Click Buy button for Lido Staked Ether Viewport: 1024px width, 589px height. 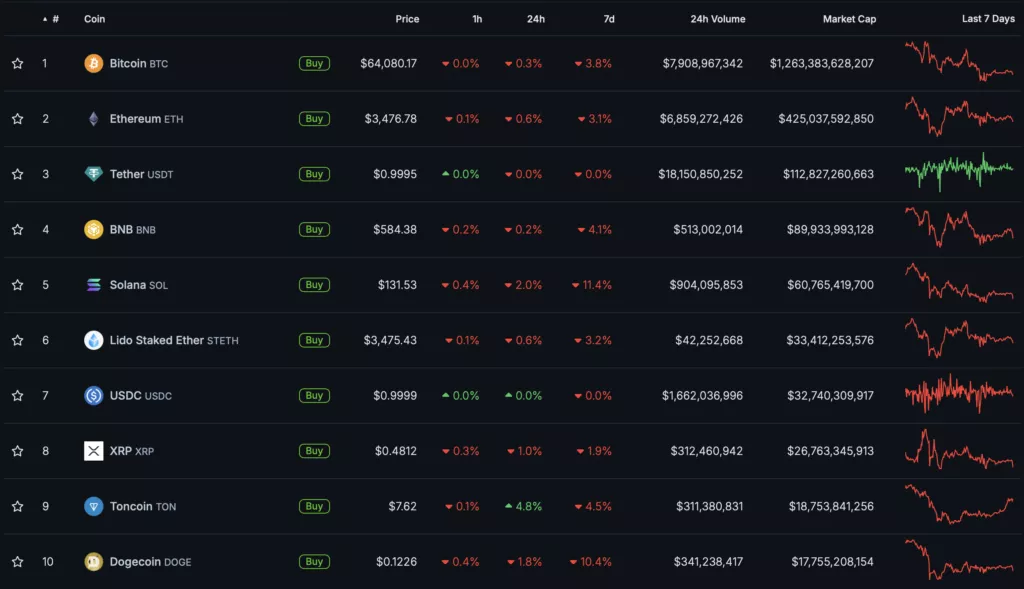point(314,340)
